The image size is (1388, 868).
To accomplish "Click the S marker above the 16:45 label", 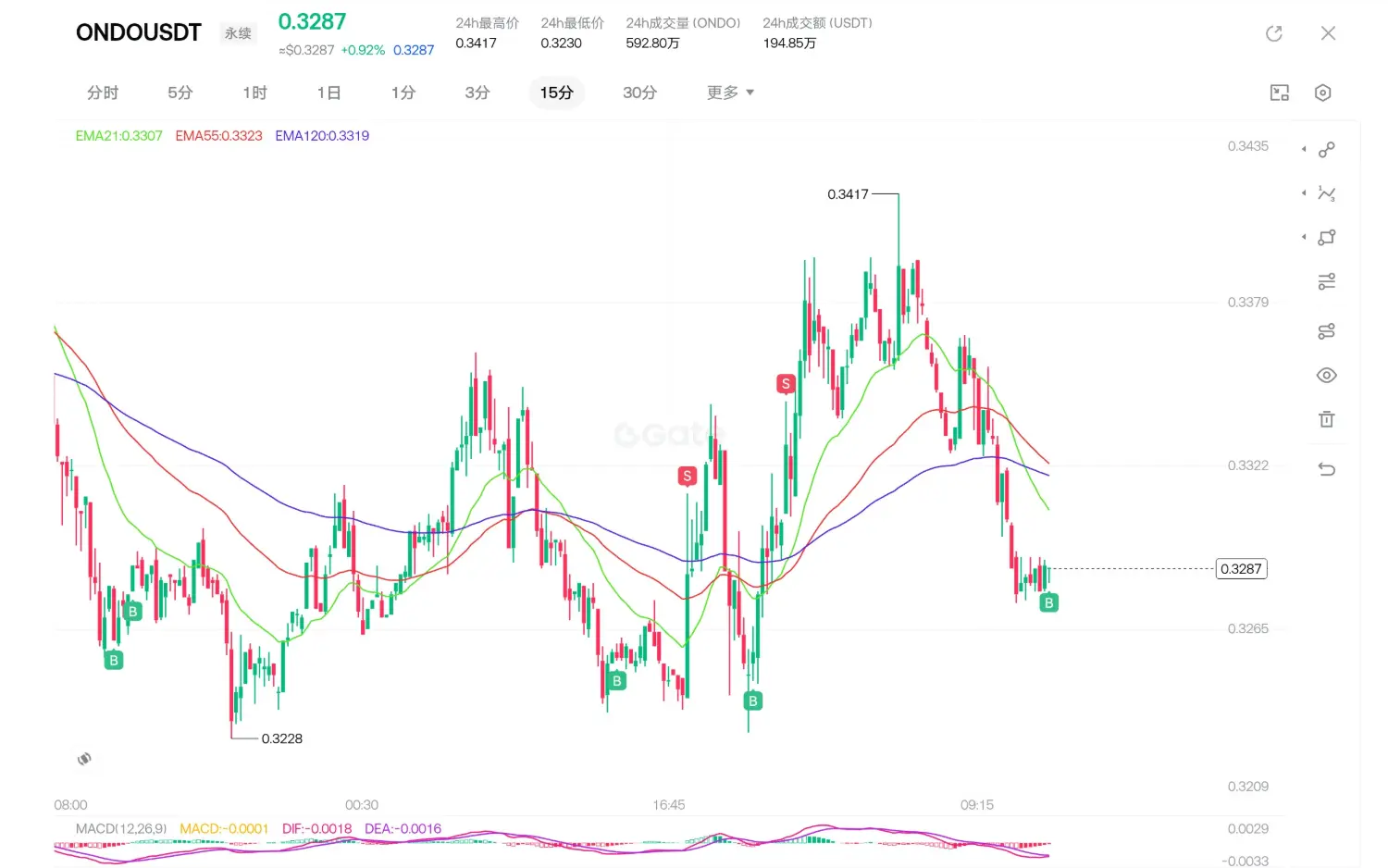I will tap(687, 477).
